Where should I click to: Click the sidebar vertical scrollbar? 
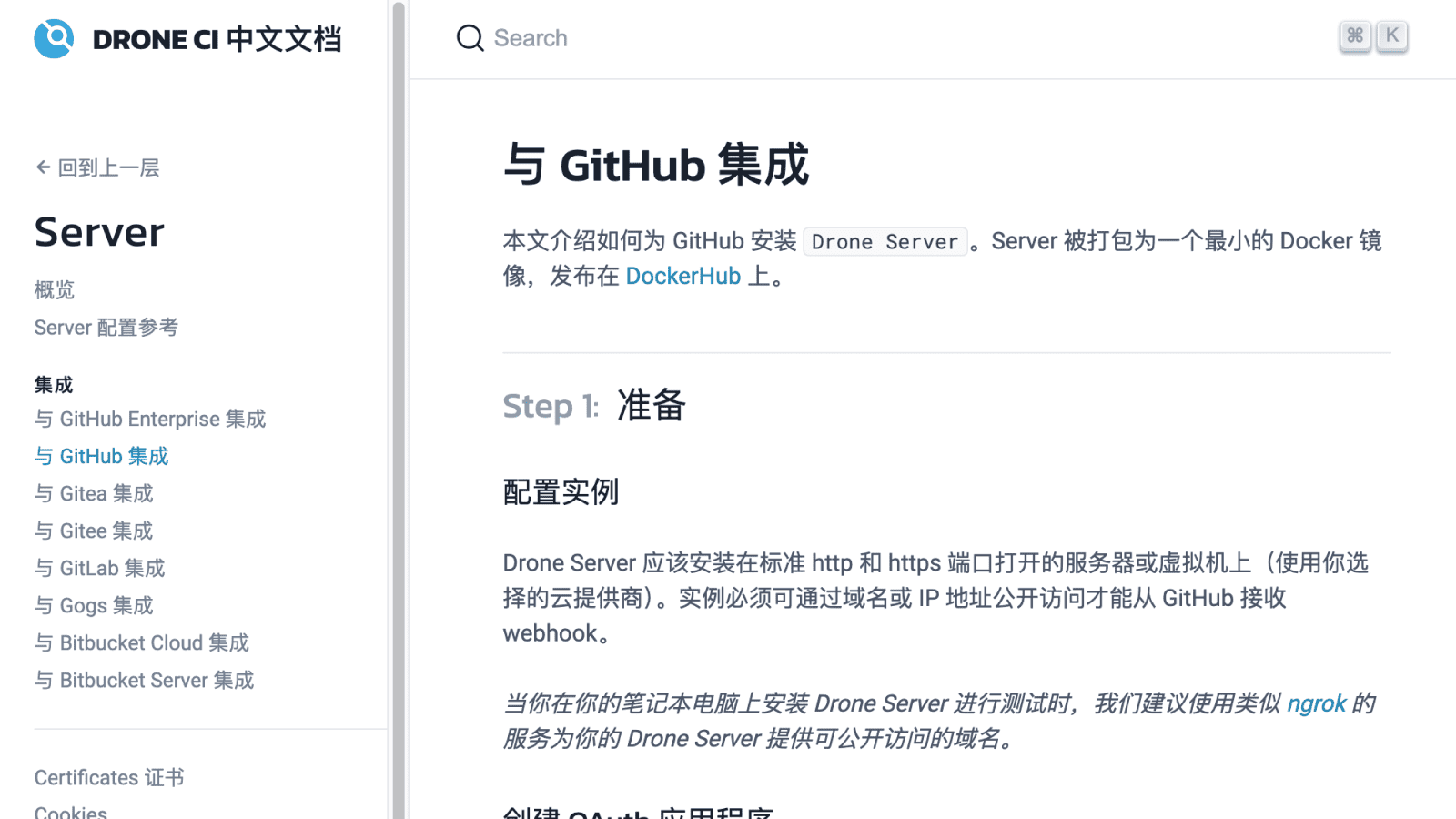pyautogui.click(x=399, y=409)
